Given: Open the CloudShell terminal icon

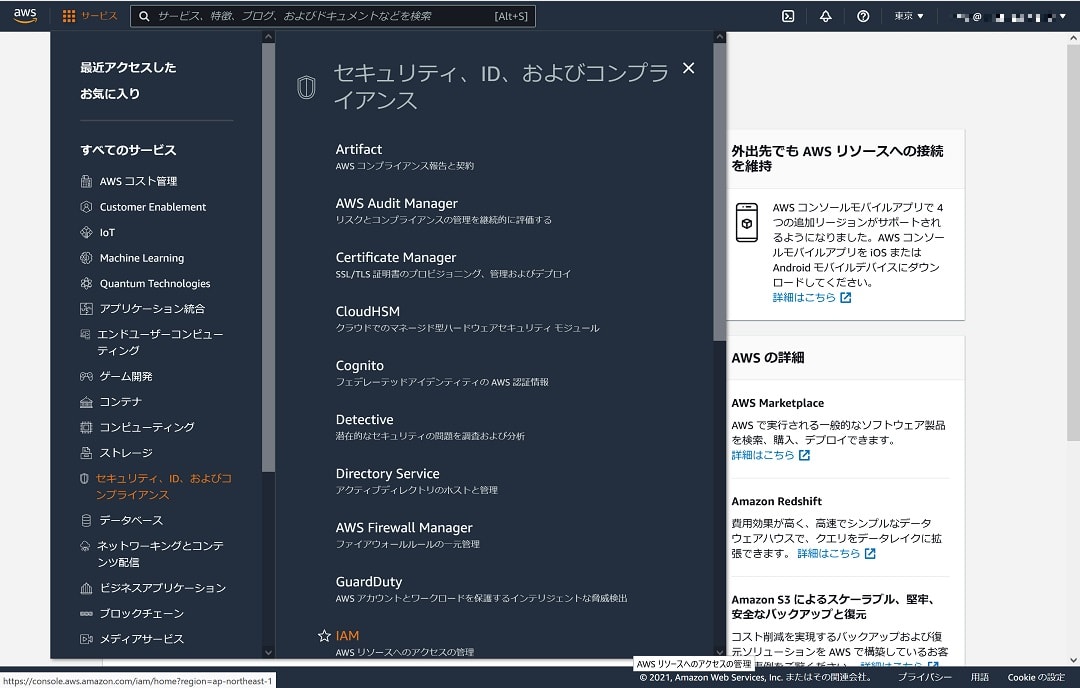Looking at the screenshot, I should click(788, 16).
